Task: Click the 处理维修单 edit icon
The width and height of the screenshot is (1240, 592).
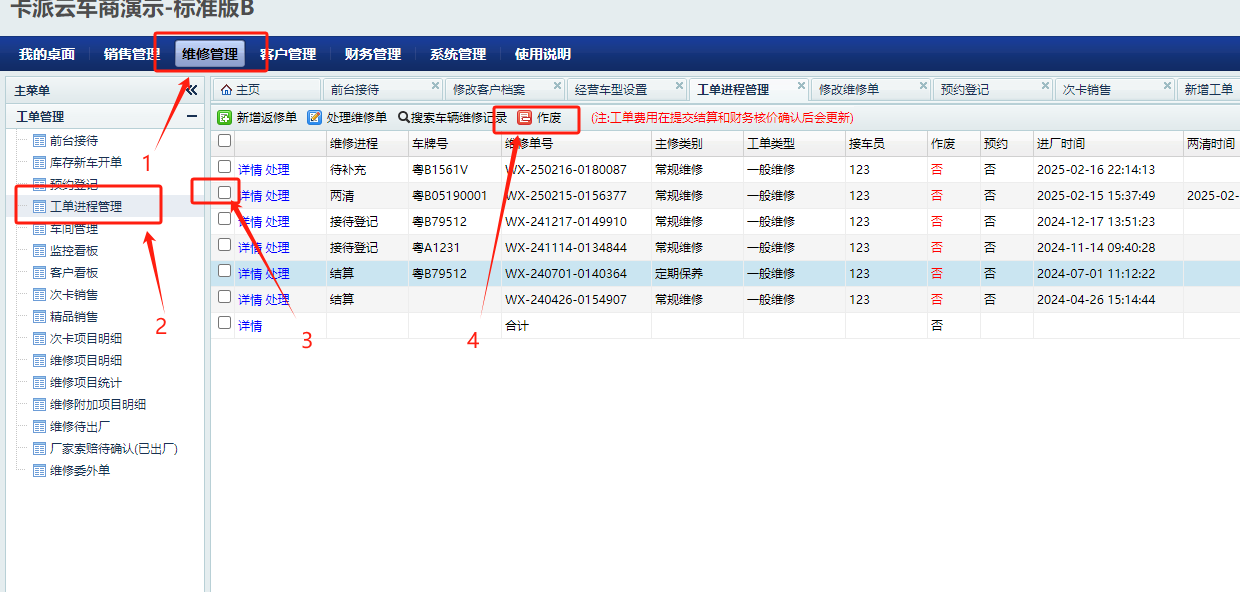Action: (315, 117)
